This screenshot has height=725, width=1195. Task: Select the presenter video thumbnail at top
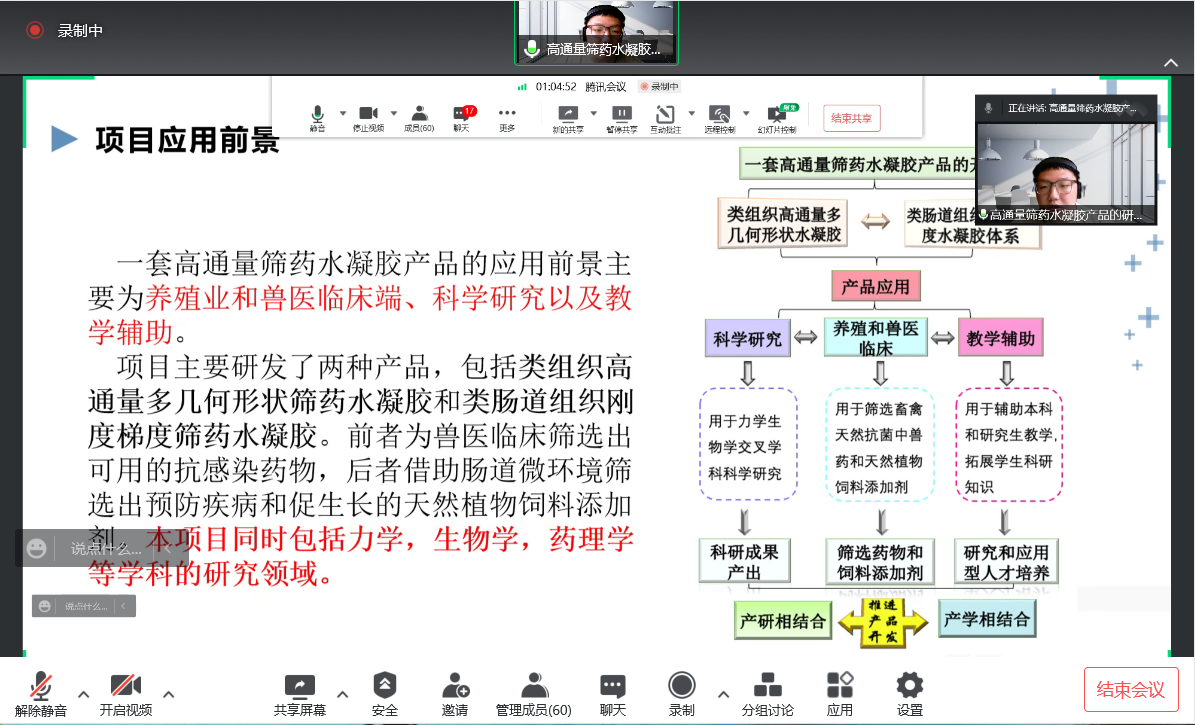597,30
